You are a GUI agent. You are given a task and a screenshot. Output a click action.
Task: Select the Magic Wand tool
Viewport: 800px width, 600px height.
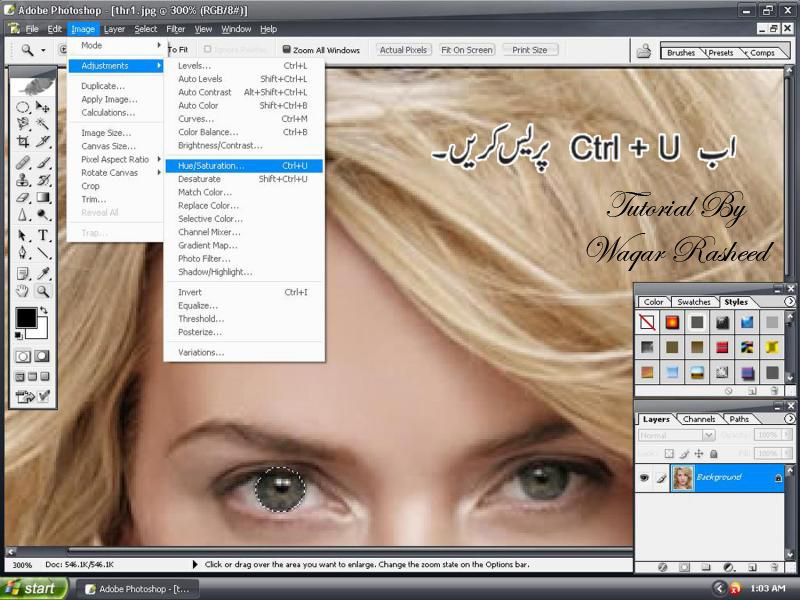point(43,125)
